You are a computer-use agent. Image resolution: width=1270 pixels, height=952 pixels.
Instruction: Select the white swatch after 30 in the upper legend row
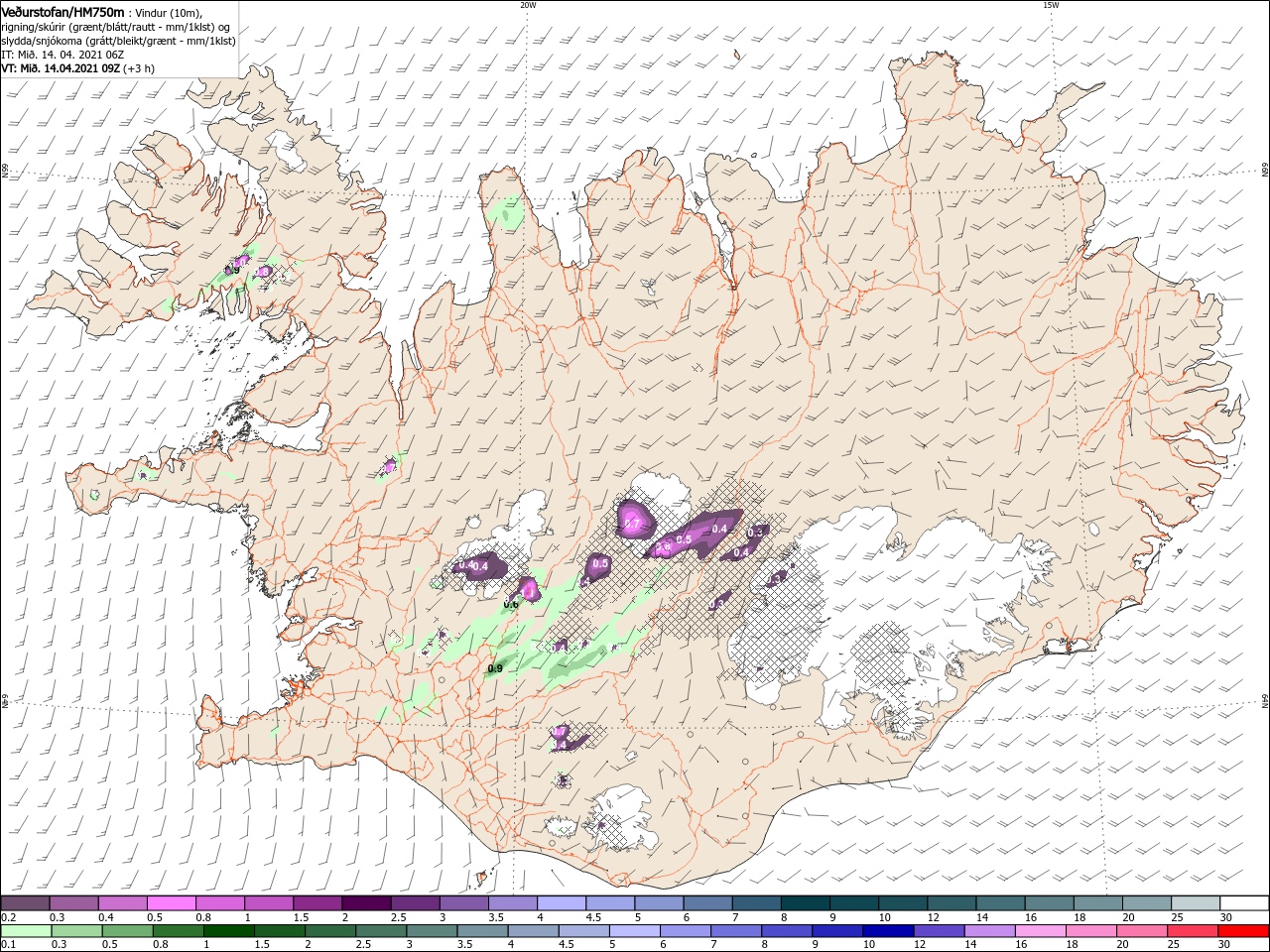point(1242,903)
